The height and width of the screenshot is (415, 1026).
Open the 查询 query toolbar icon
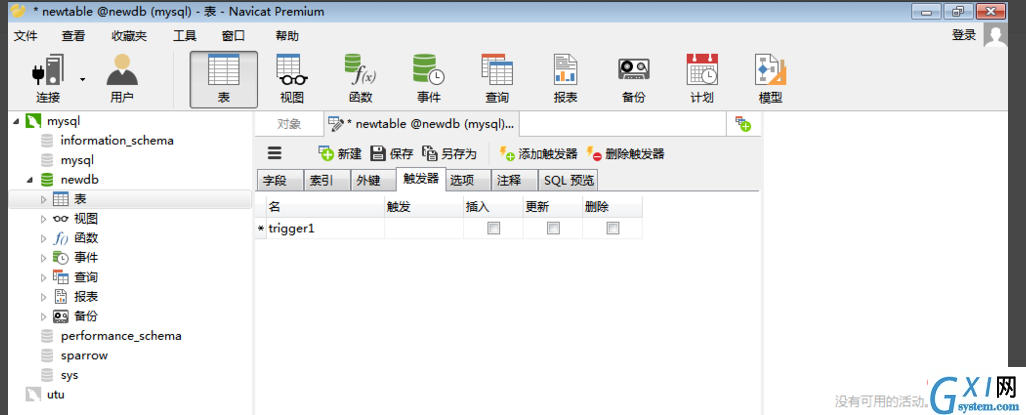497,79
